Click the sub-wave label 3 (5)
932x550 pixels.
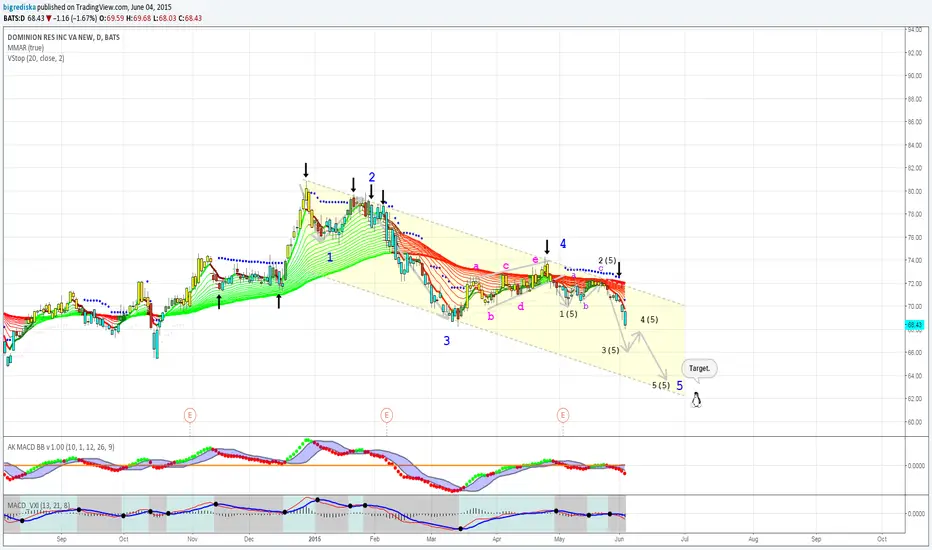[610, 350]
